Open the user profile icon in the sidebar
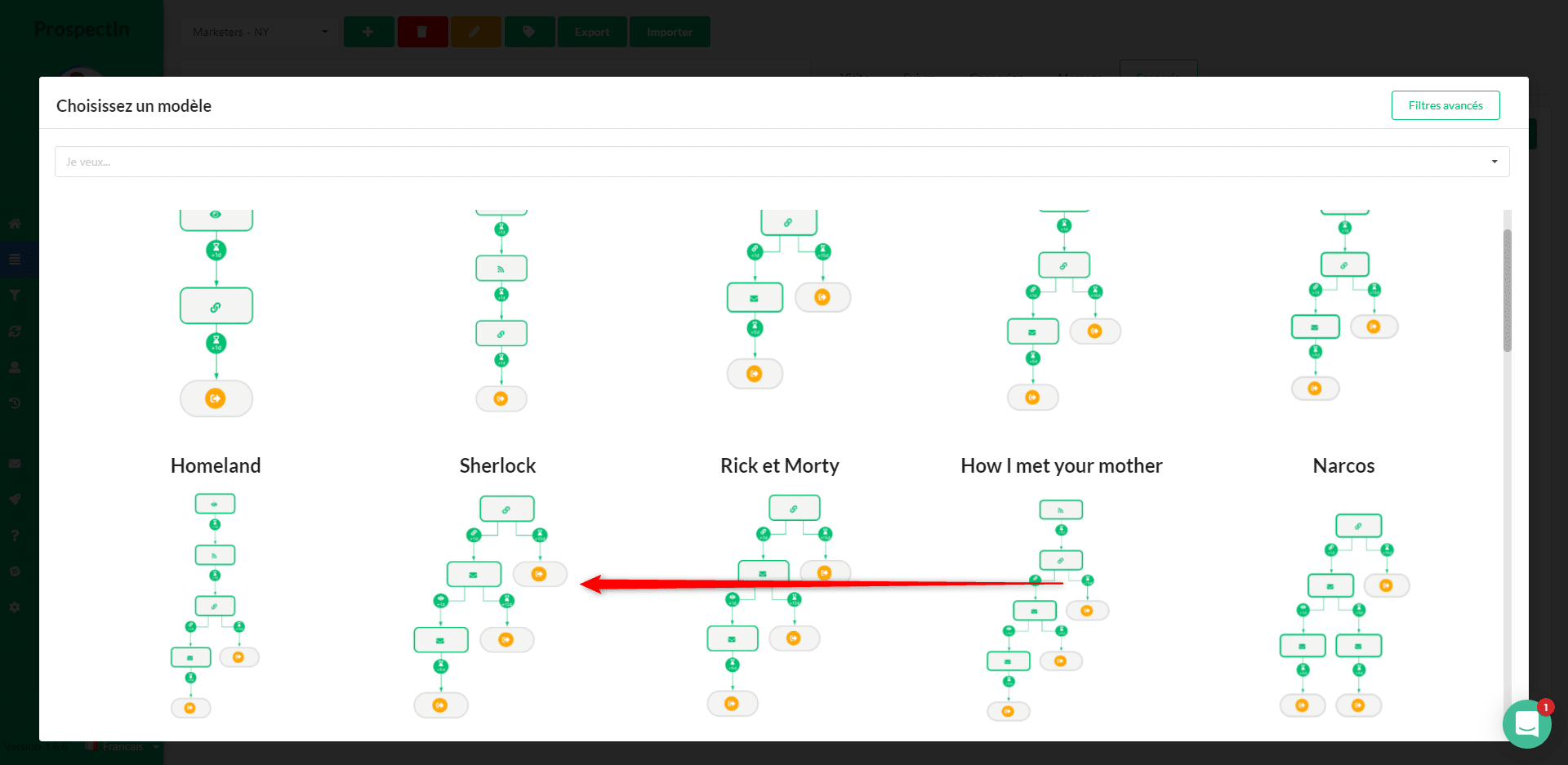This screenshot has width=1568, height=765. click(x=15, y=367)
